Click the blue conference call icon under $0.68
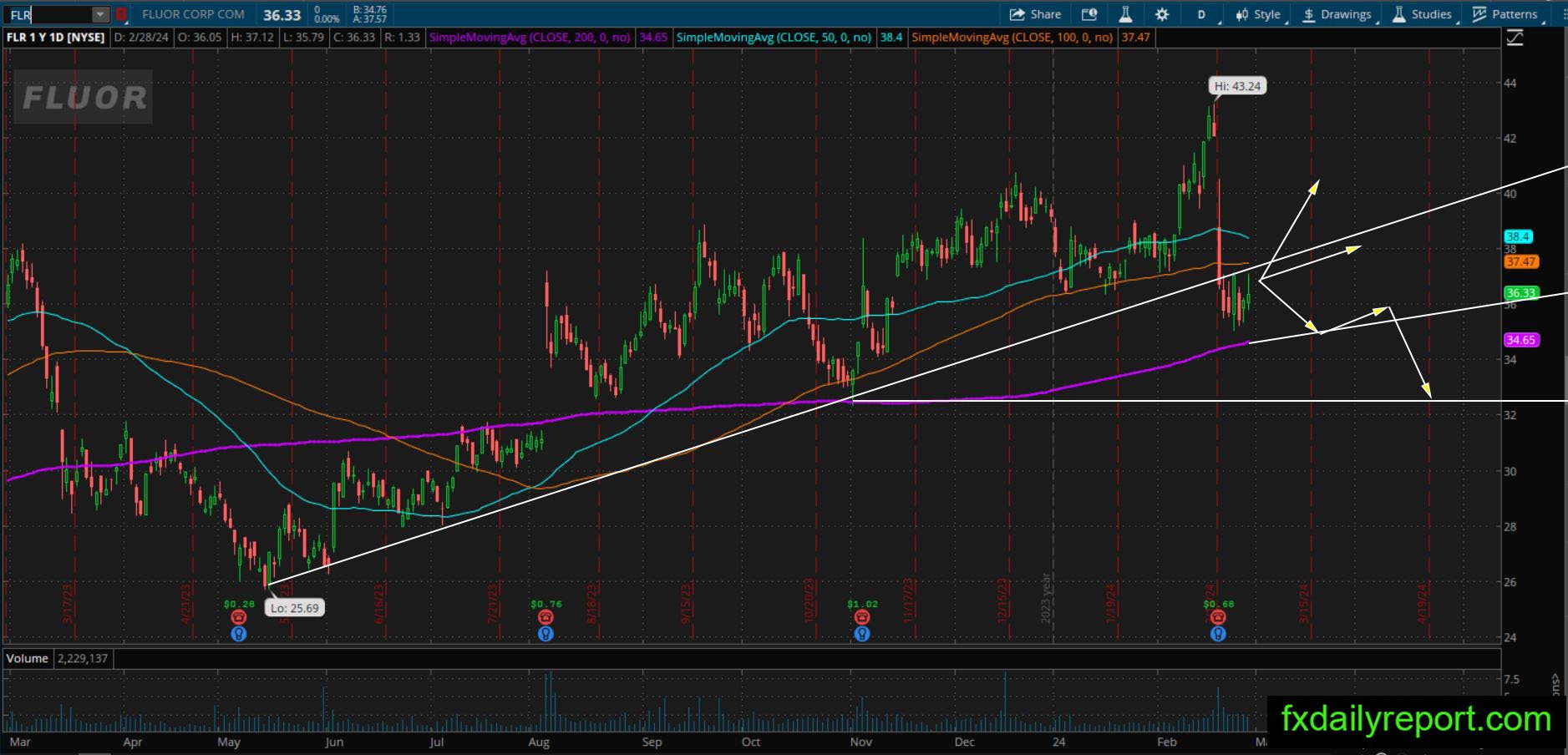The image size is (1568, 755). tap(1218, 634)
